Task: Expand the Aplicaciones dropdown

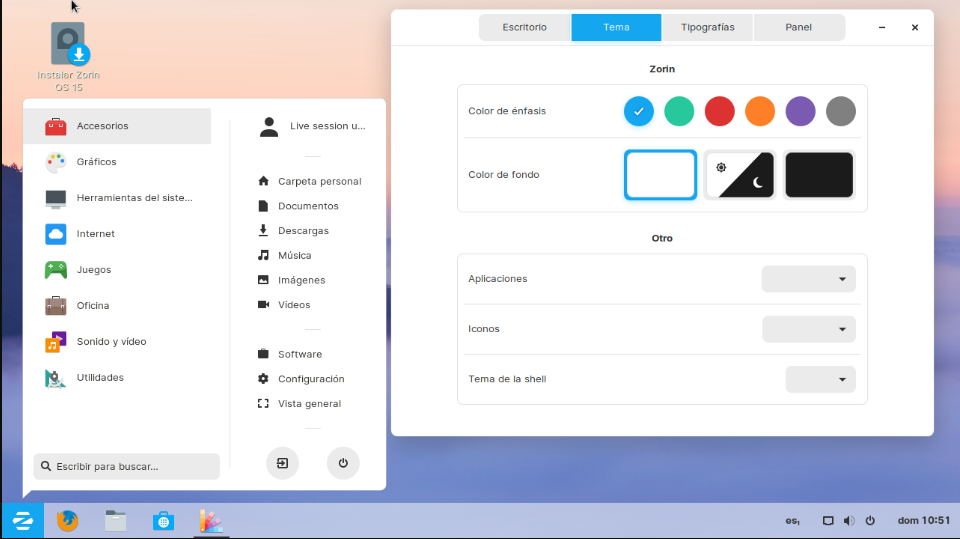Action: (808, 279)
